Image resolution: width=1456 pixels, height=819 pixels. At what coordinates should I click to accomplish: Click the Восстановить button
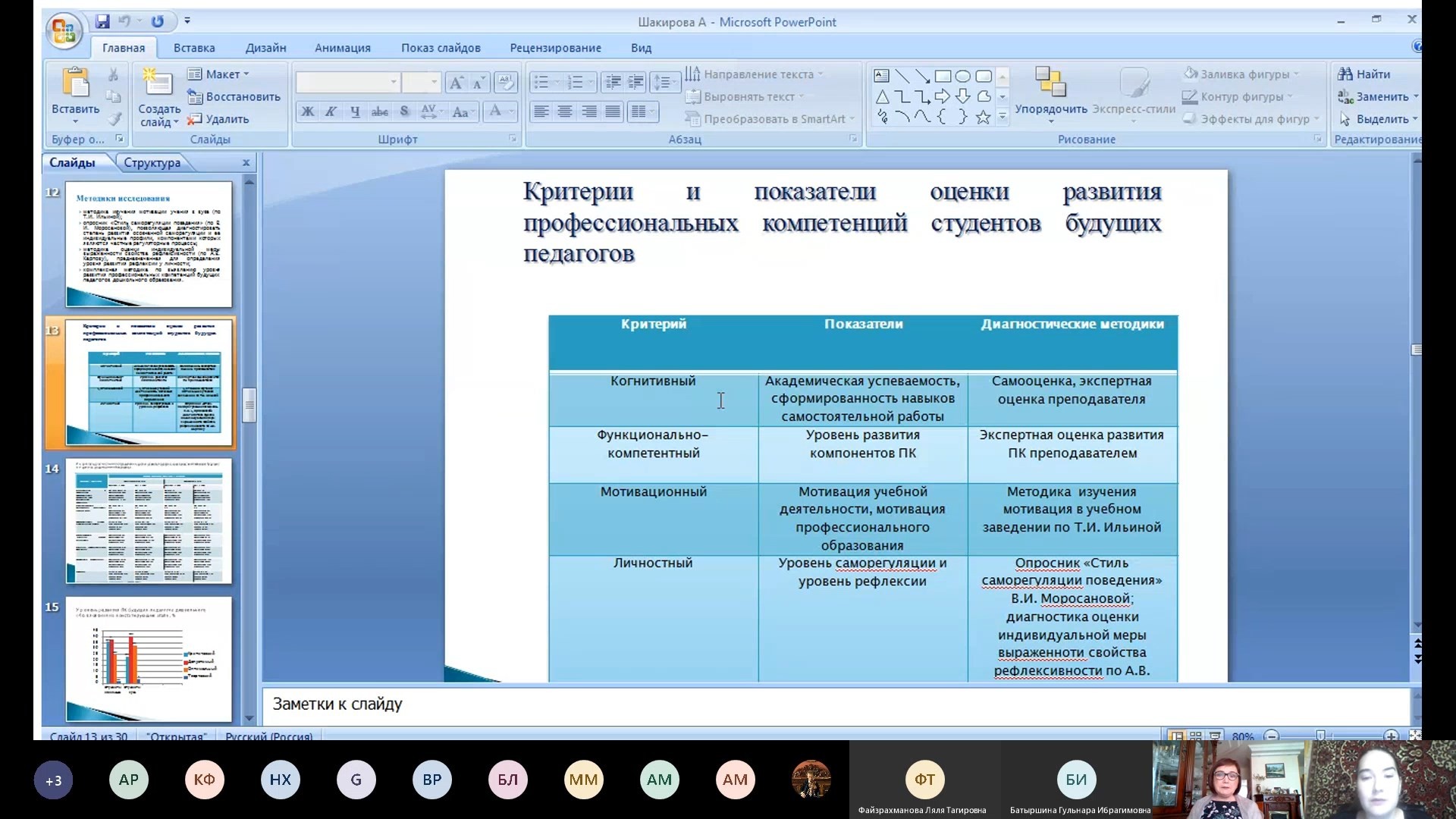point(234,97)
